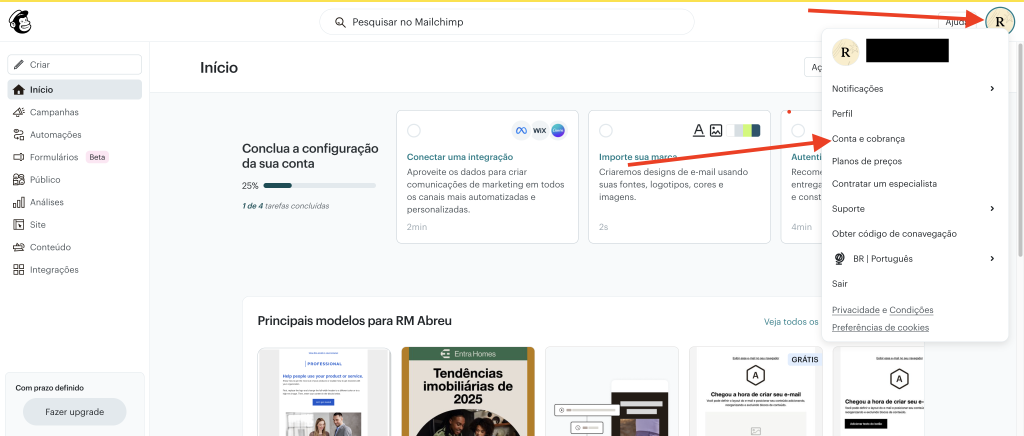Open the Privacidade link

coord(856,309)
